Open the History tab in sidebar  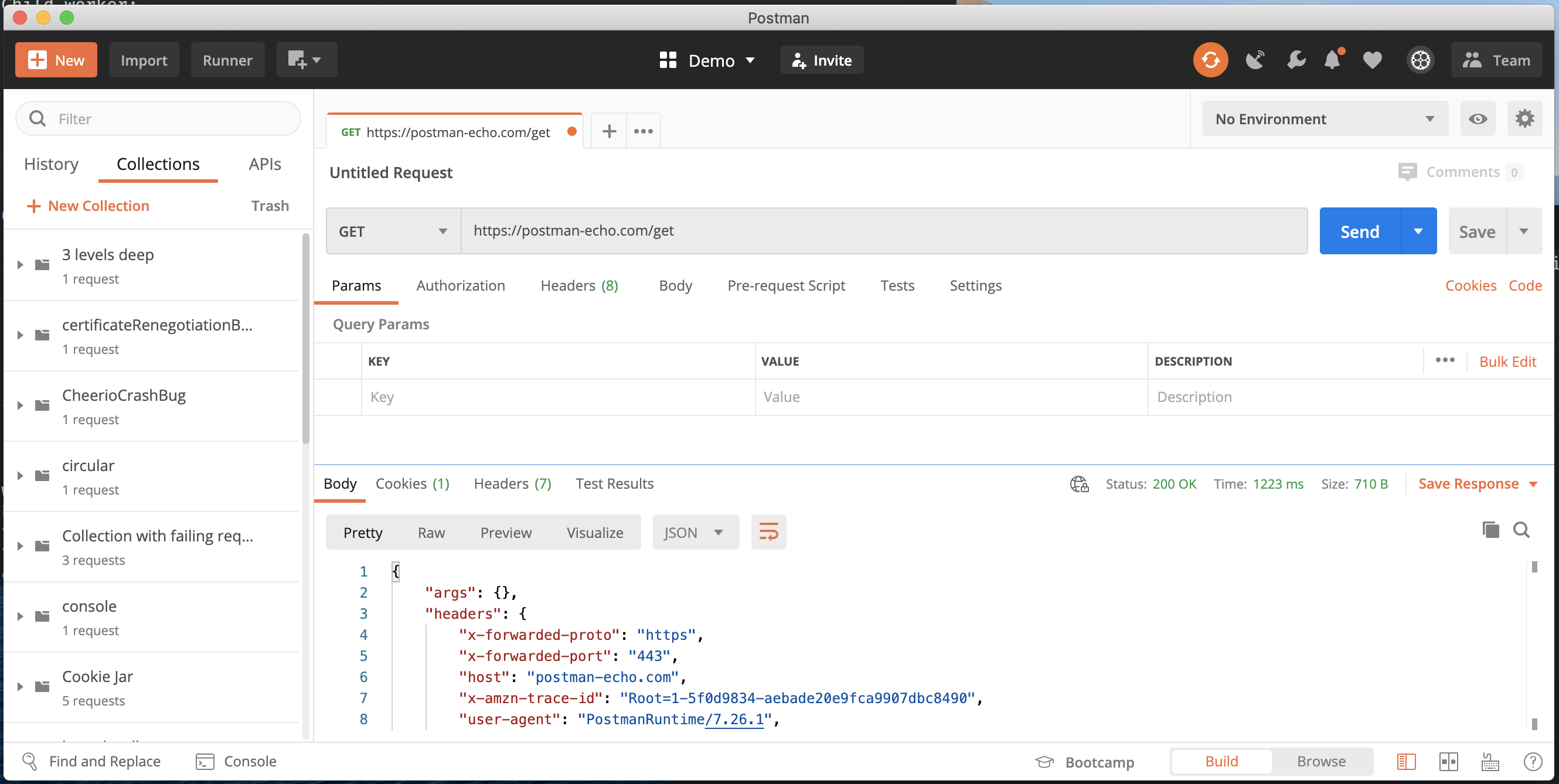tap(51, 164)
